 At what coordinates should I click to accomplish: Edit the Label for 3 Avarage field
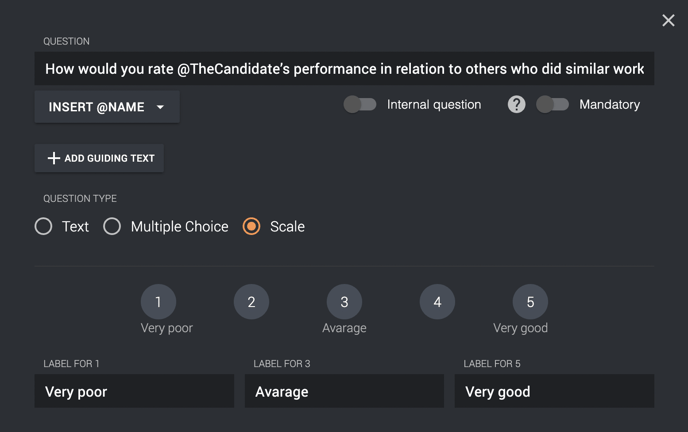pos(344,391)
